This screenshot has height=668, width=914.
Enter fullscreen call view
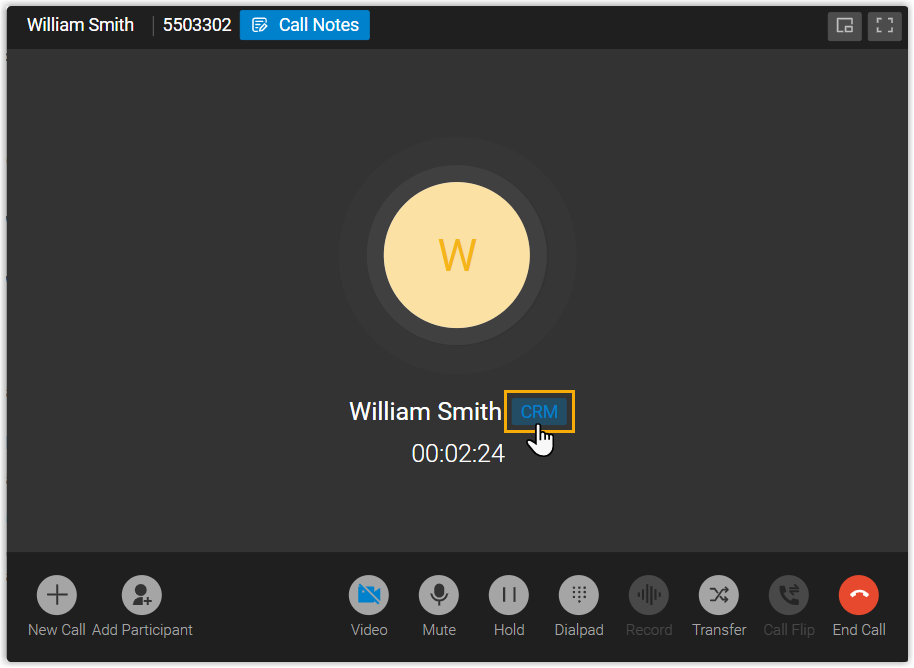[884, 26]
